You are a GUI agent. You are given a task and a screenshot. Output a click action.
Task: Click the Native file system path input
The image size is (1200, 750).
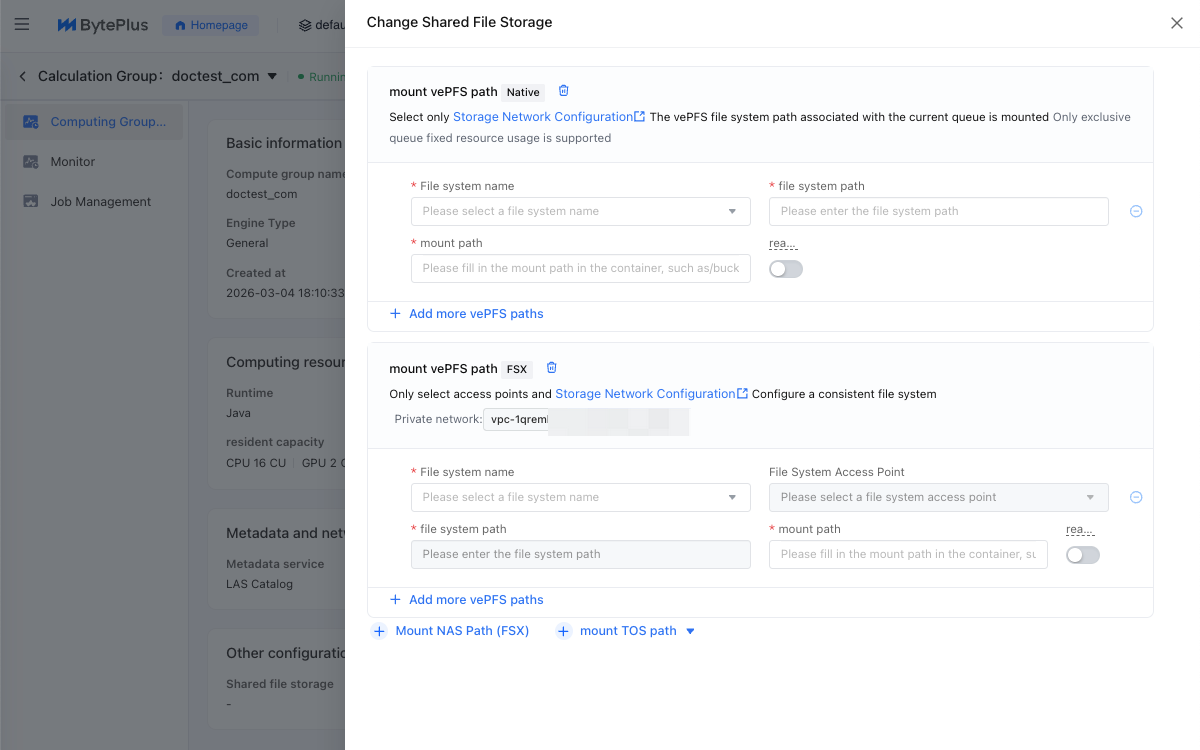938,211
